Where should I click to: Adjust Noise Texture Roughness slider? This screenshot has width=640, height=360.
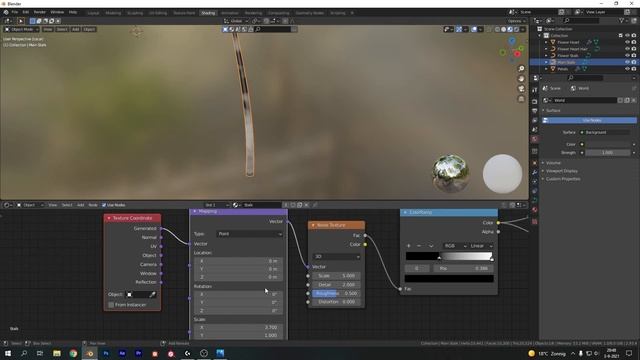pos(336,293)
